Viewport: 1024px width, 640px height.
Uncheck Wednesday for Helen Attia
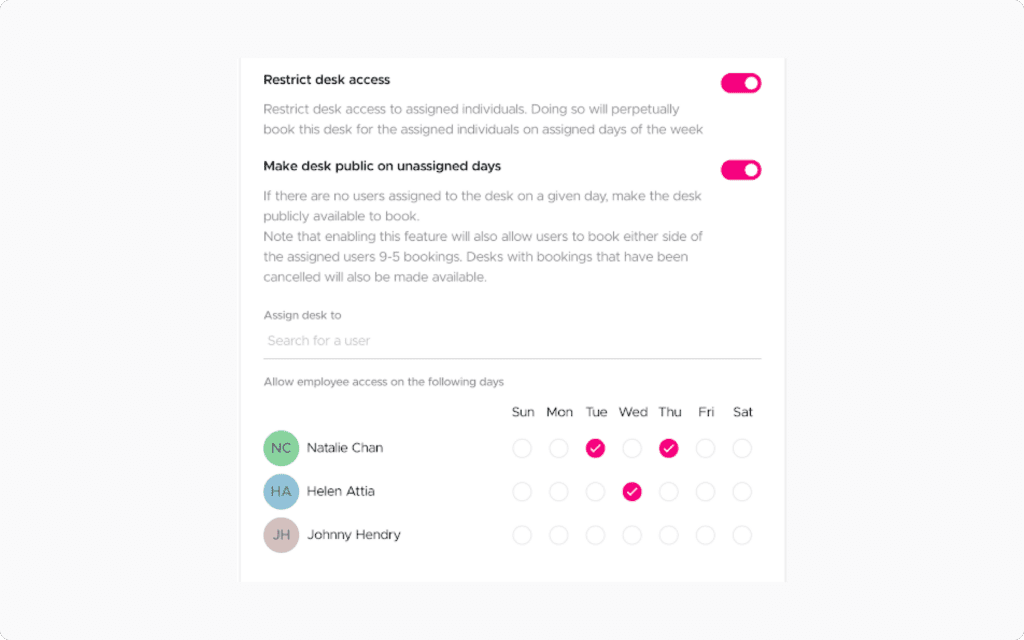632,492
